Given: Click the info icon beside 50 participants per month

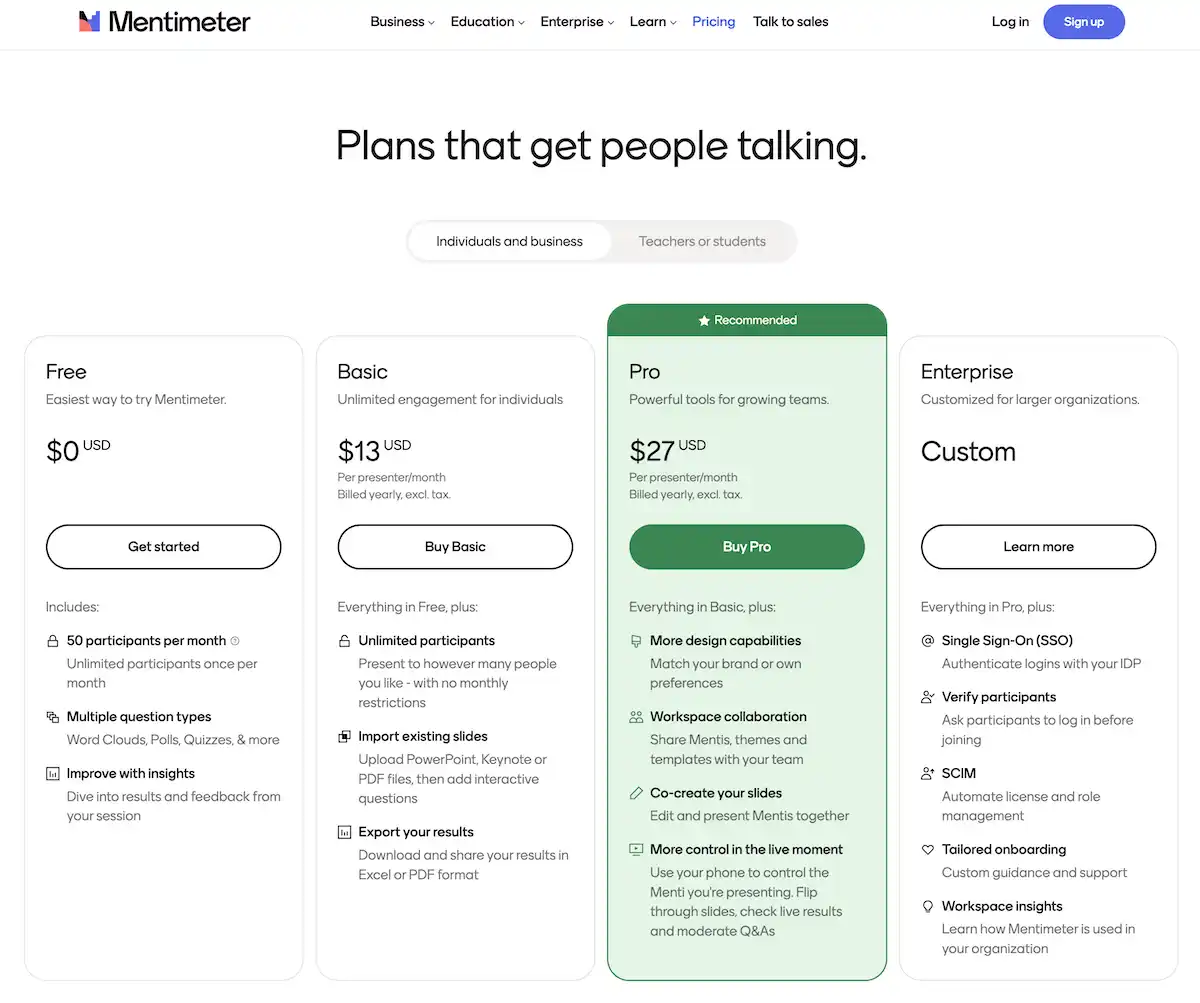Looking at the screenshot, I should pyautogui.click(x=233, y=641).
